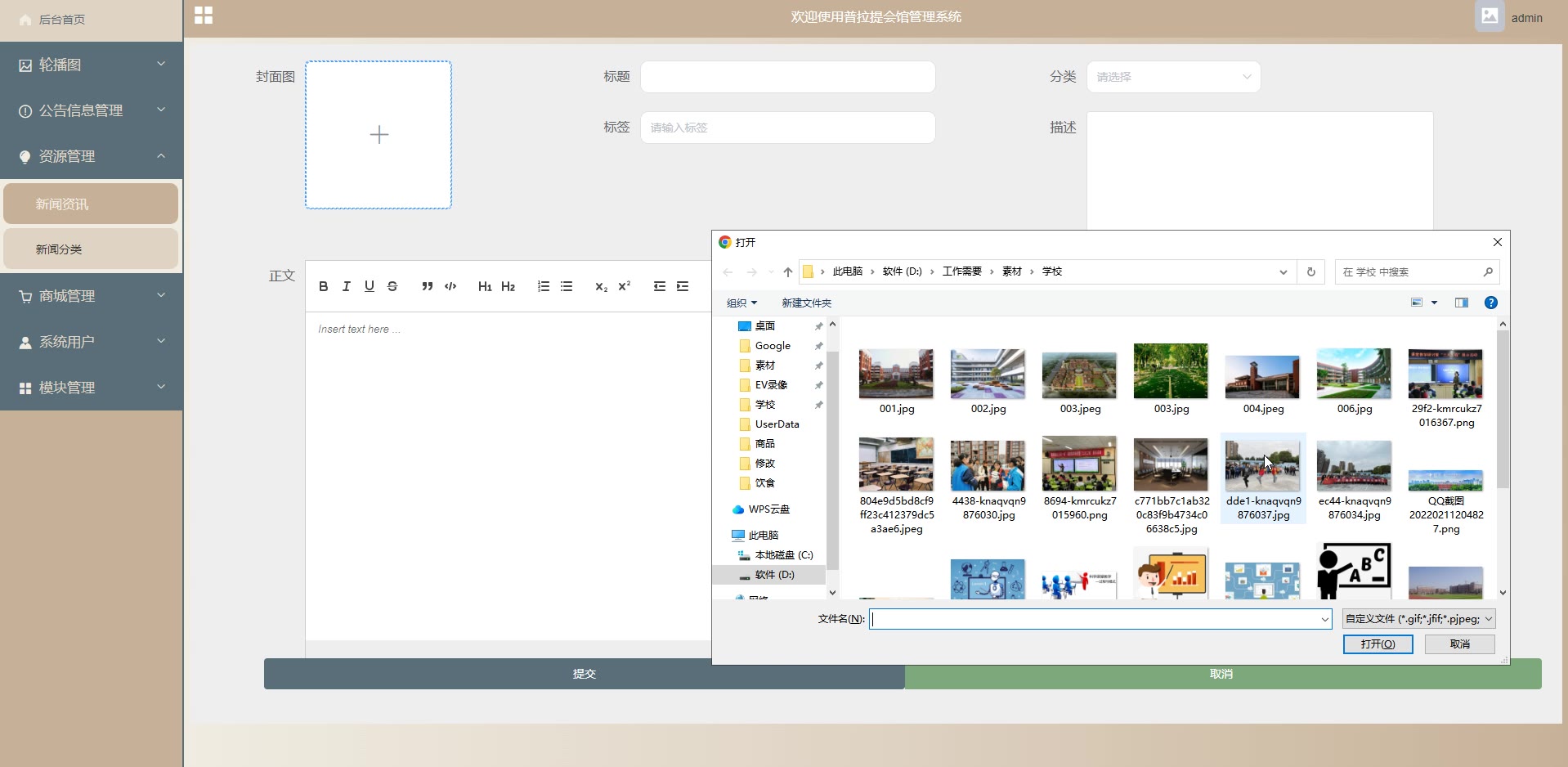This screenshot has height=767, width=1568.
Task: Refresh the file dialog folder view
Action: [x=1311, y=272]
